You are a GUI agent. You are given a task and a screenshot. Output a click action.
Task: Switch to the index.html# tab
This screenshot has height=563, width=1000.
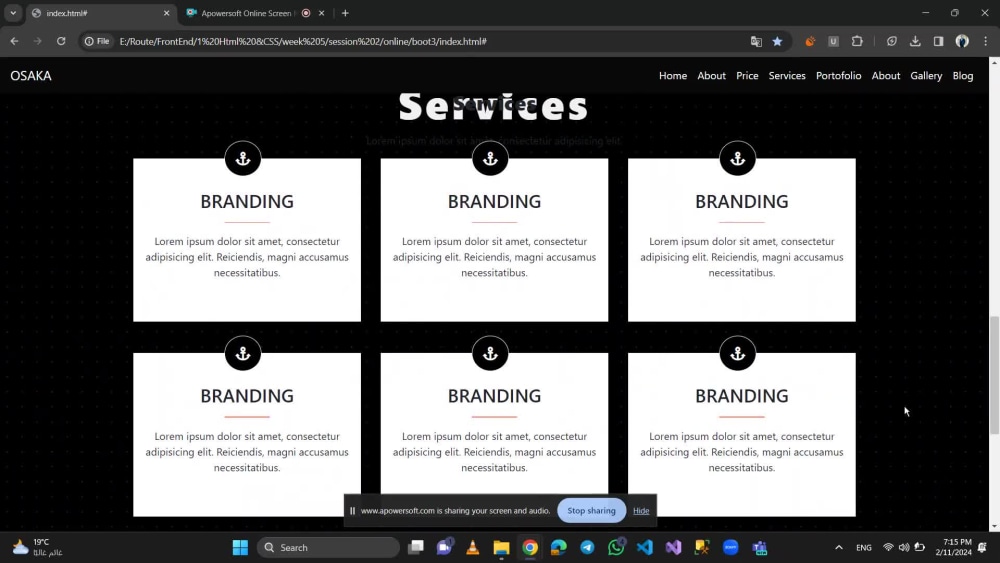[101, 13]
